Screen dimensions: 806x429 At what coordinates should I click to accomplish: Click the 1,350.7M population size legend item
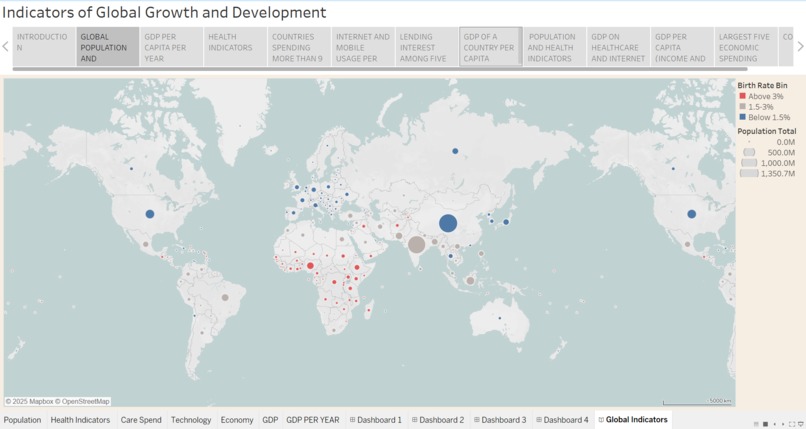pyautogui.click(x=767, y=174)
